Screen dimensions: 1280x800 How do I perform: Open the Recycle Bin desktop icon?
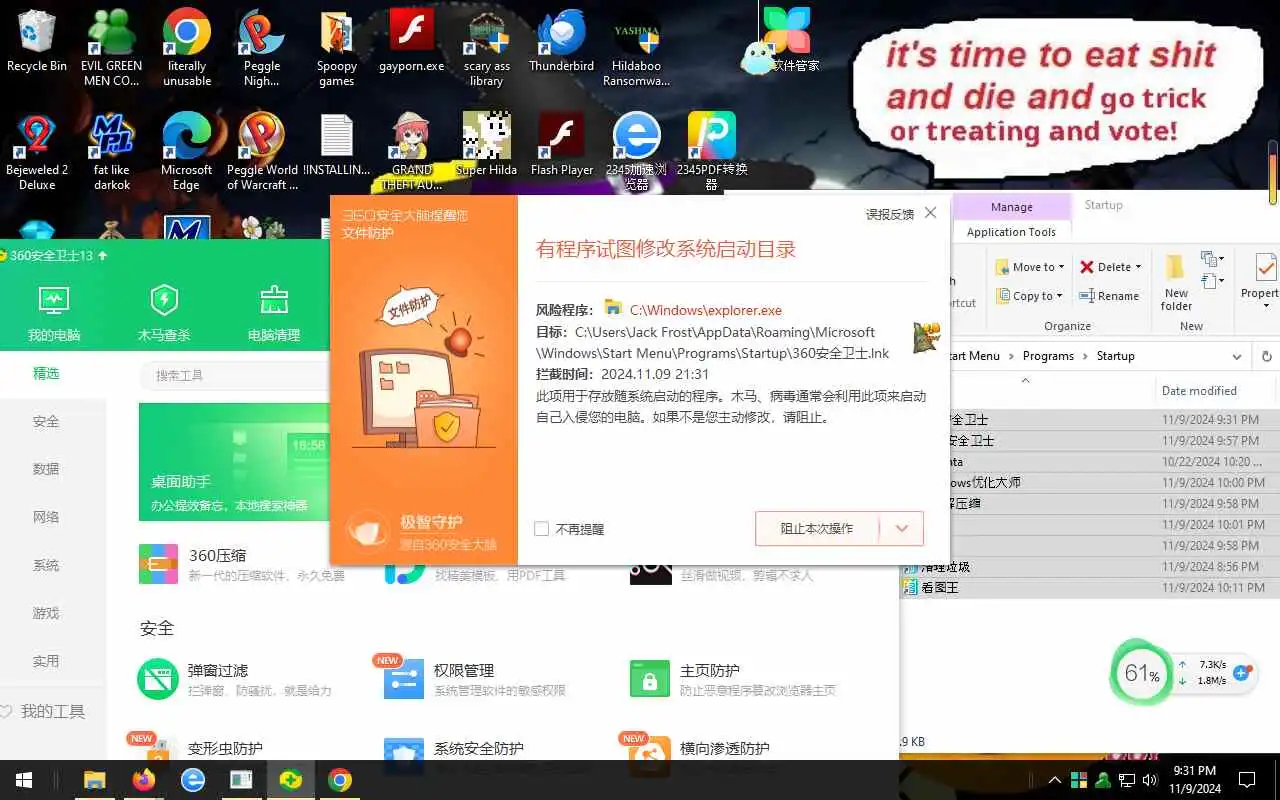point(37,42)
